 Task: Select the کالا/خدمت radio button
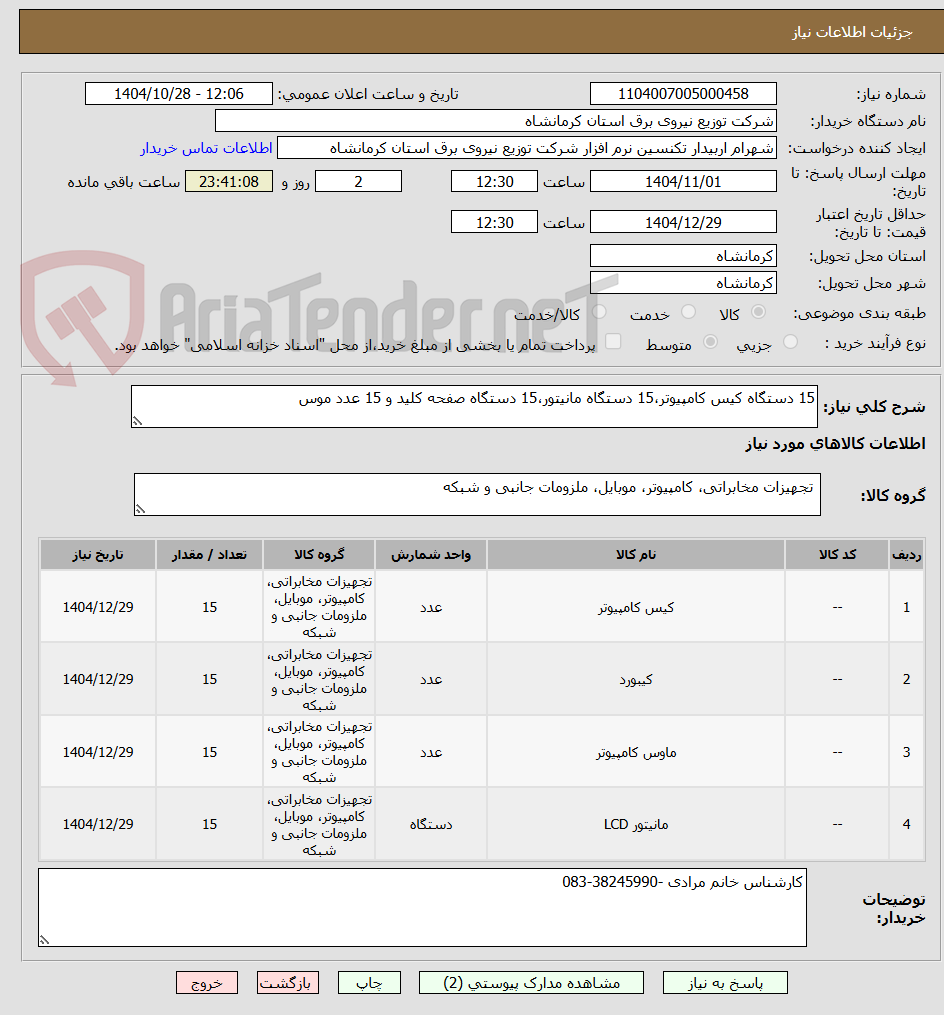tap(599, 313)
